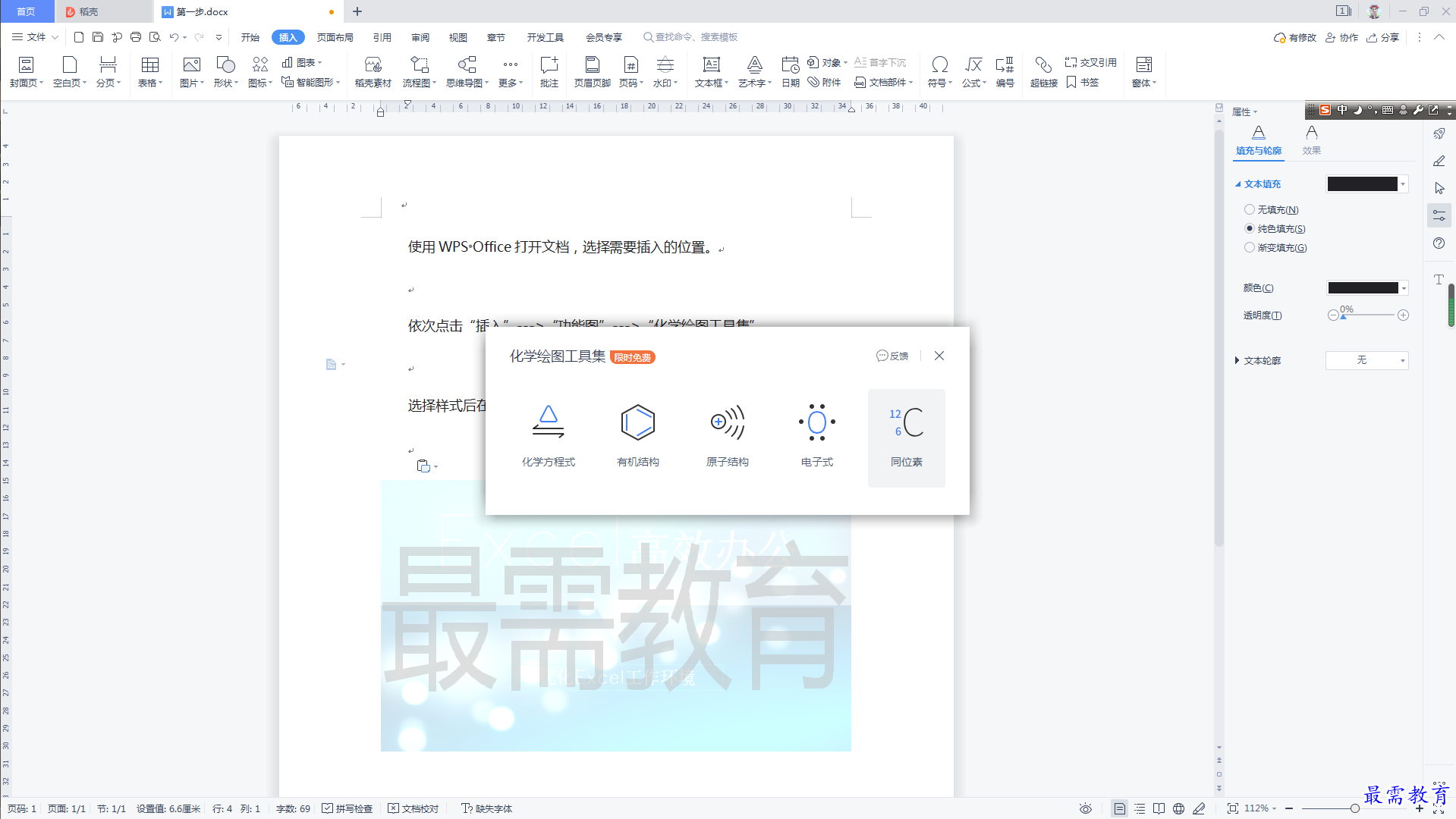Select 纯色填充 solid fill radio button
The height and width of the screenshot is (819, 1456).
(1249, 228)
